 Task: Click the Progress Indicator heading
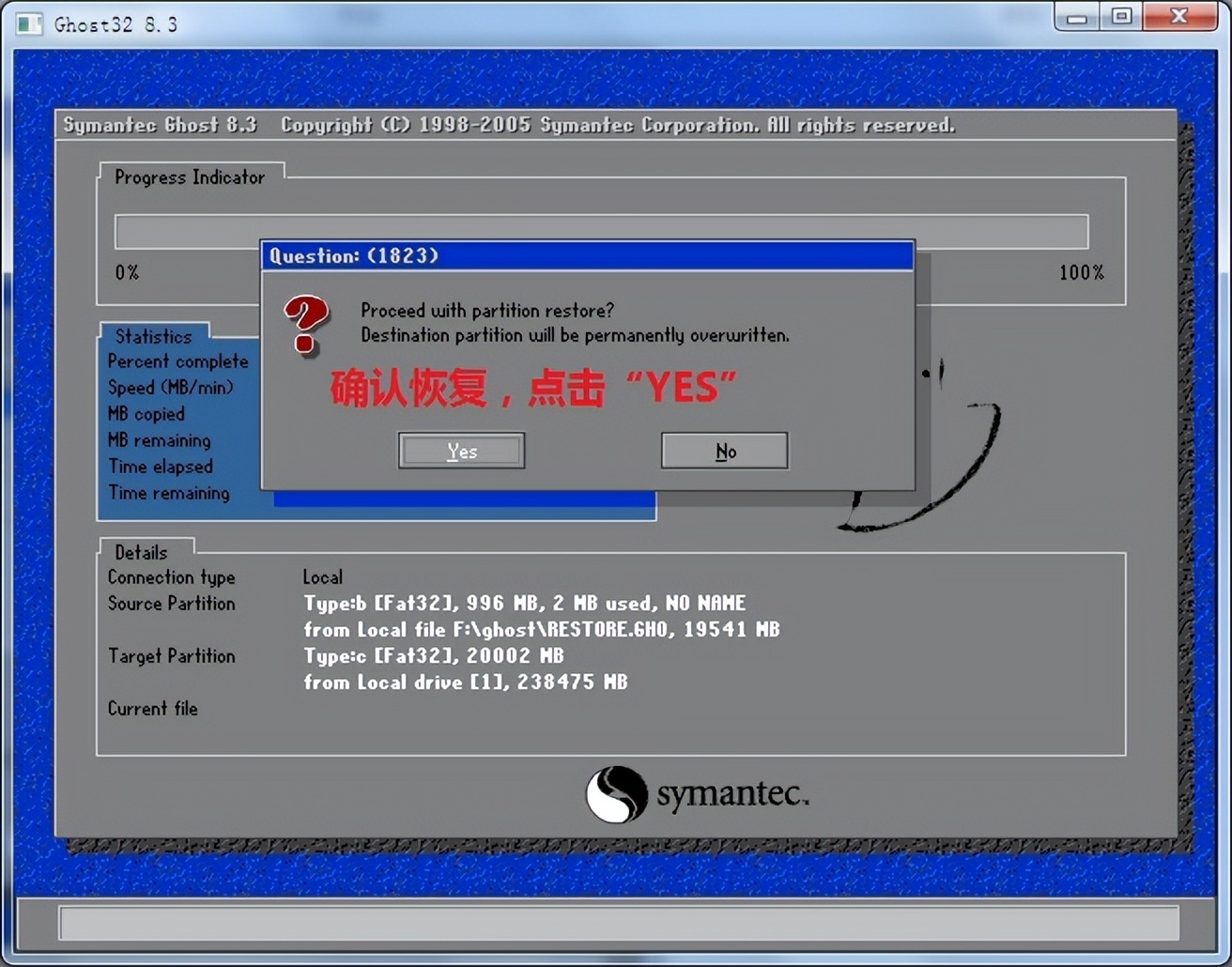(190, 177)
